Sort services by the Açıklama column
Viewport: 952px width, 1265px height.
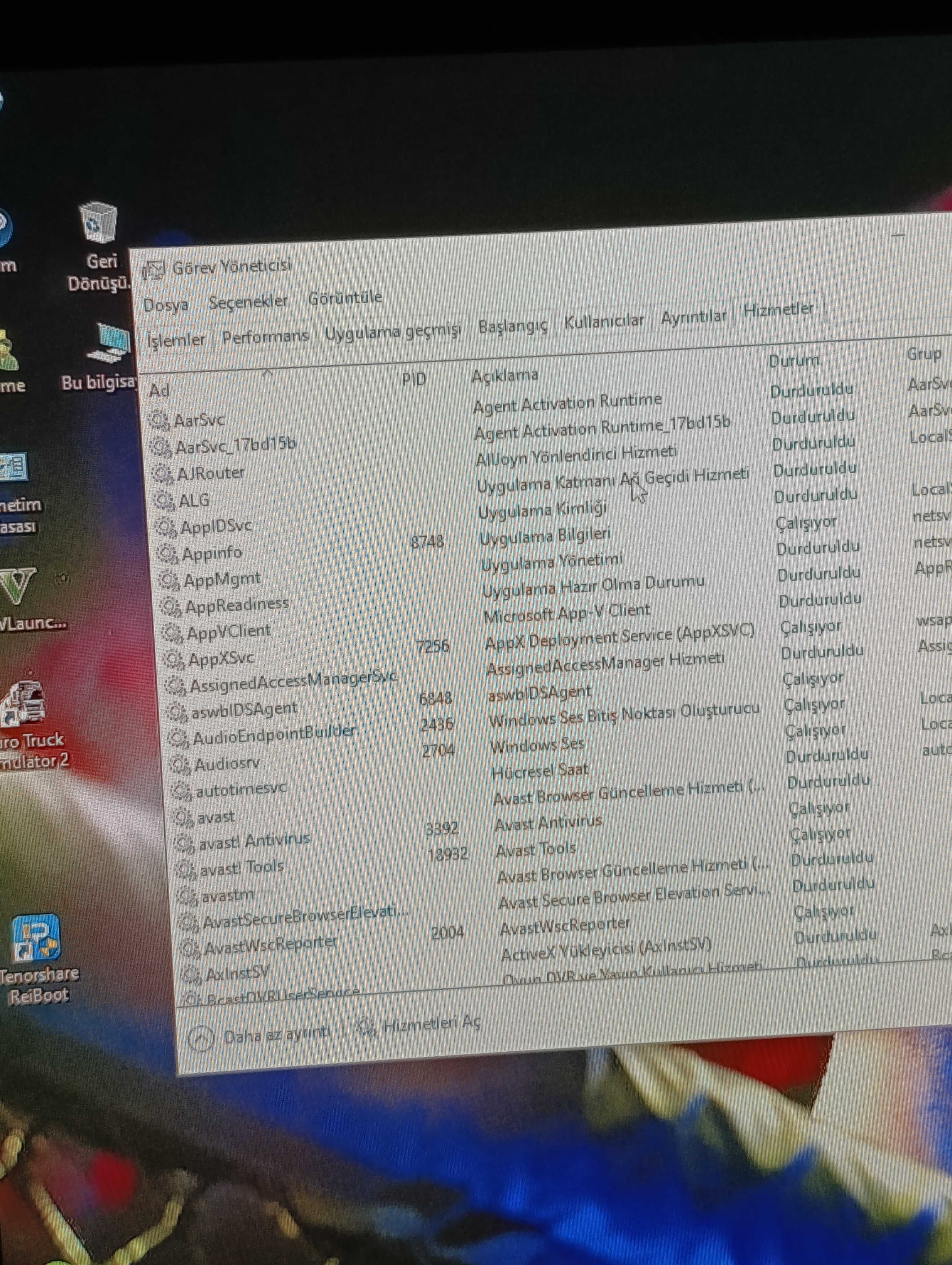tap(505, 375)
